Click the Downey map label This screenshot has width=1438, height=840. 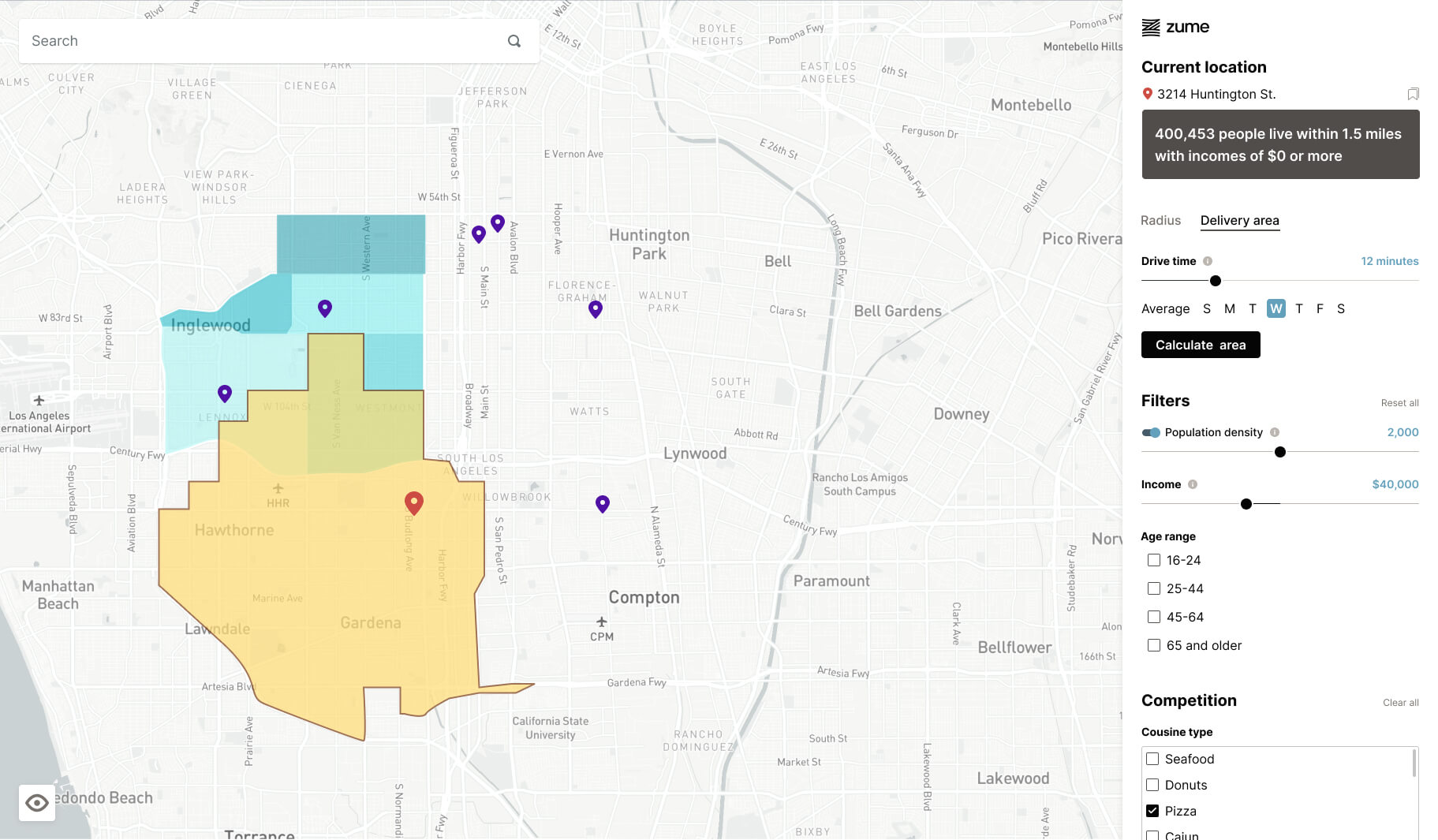(x=962, y=414)
